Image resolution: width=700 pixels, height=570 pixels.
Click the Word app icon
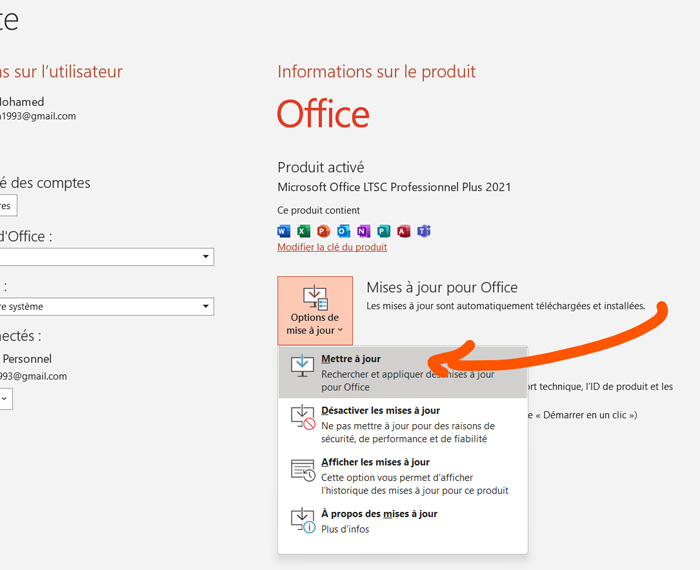(x=283, y=231)
